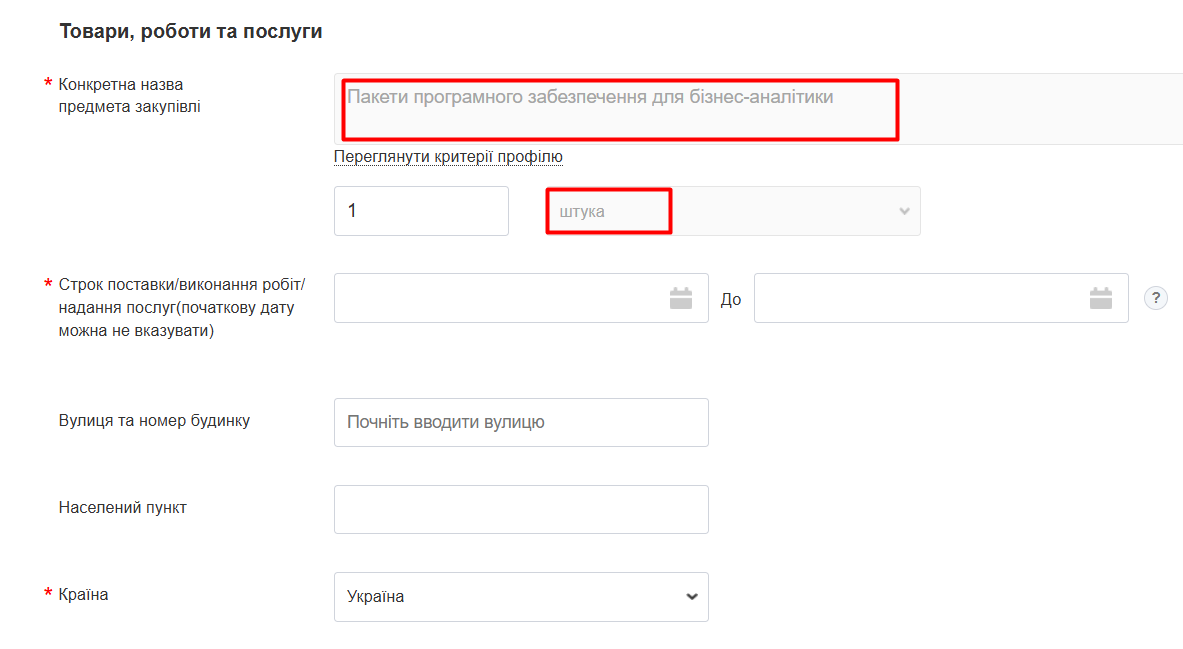This screenshot has height=649, width=1183.
Task: Open the end date calendar icon
Action: [x=1101, y=298]
